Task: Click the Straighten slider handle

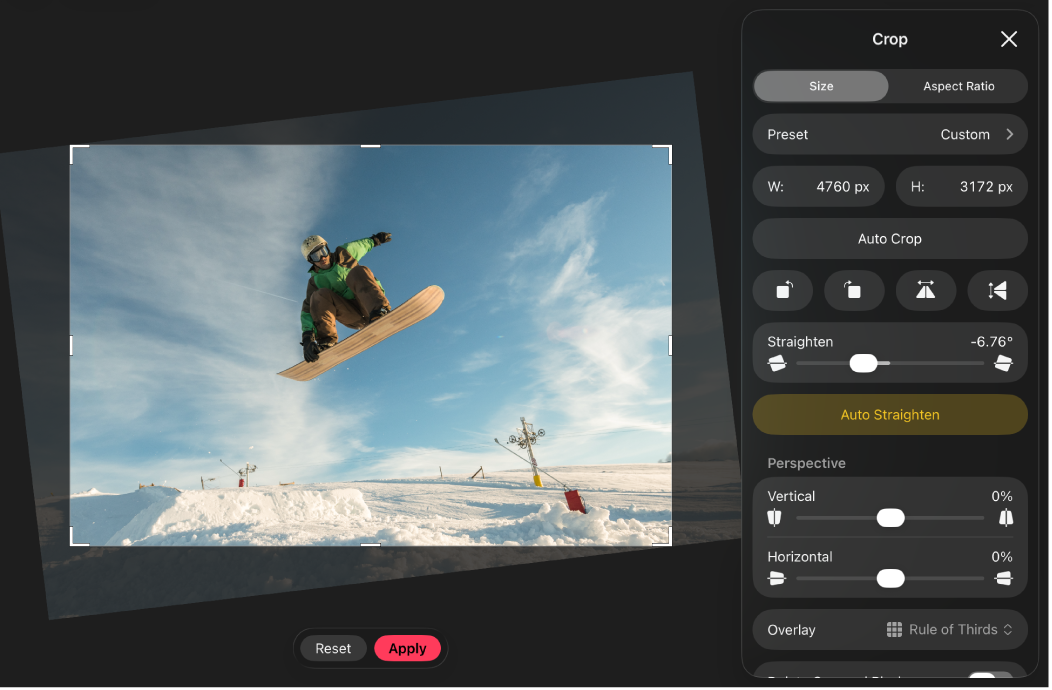Action: [x=863, y=364]
